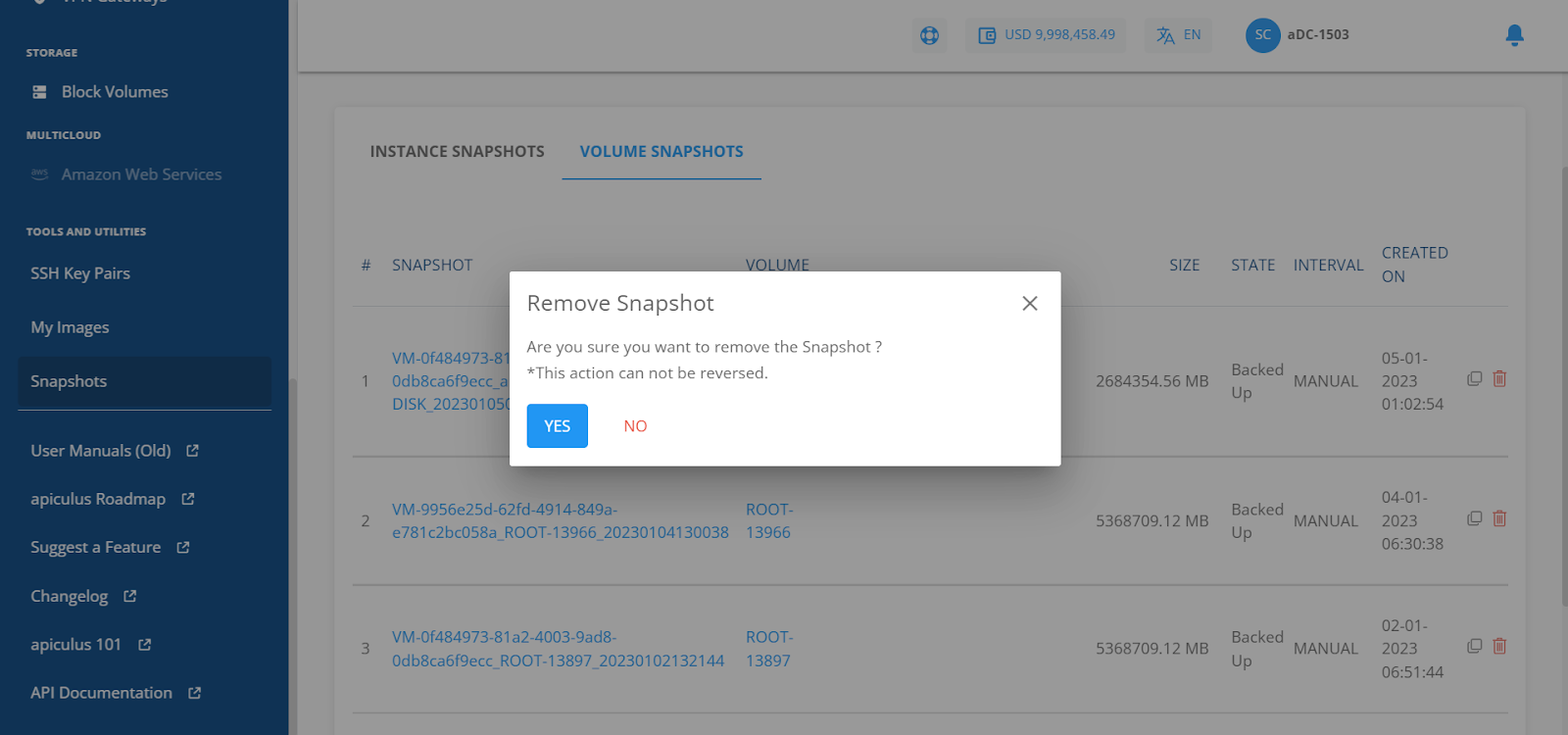
Task: Open SSH Key Pairs
Action: [80, 273]
